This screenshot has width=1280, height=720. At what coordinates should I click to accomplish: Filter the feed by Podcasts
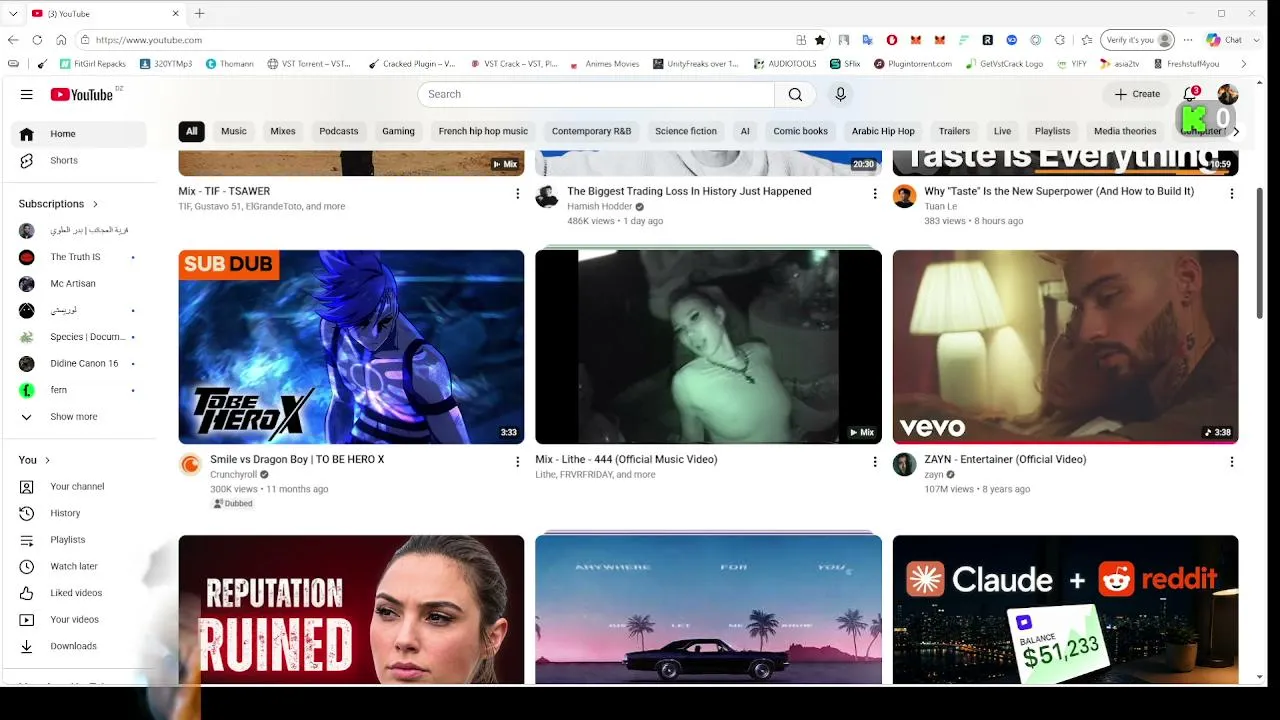pos(339,131)
